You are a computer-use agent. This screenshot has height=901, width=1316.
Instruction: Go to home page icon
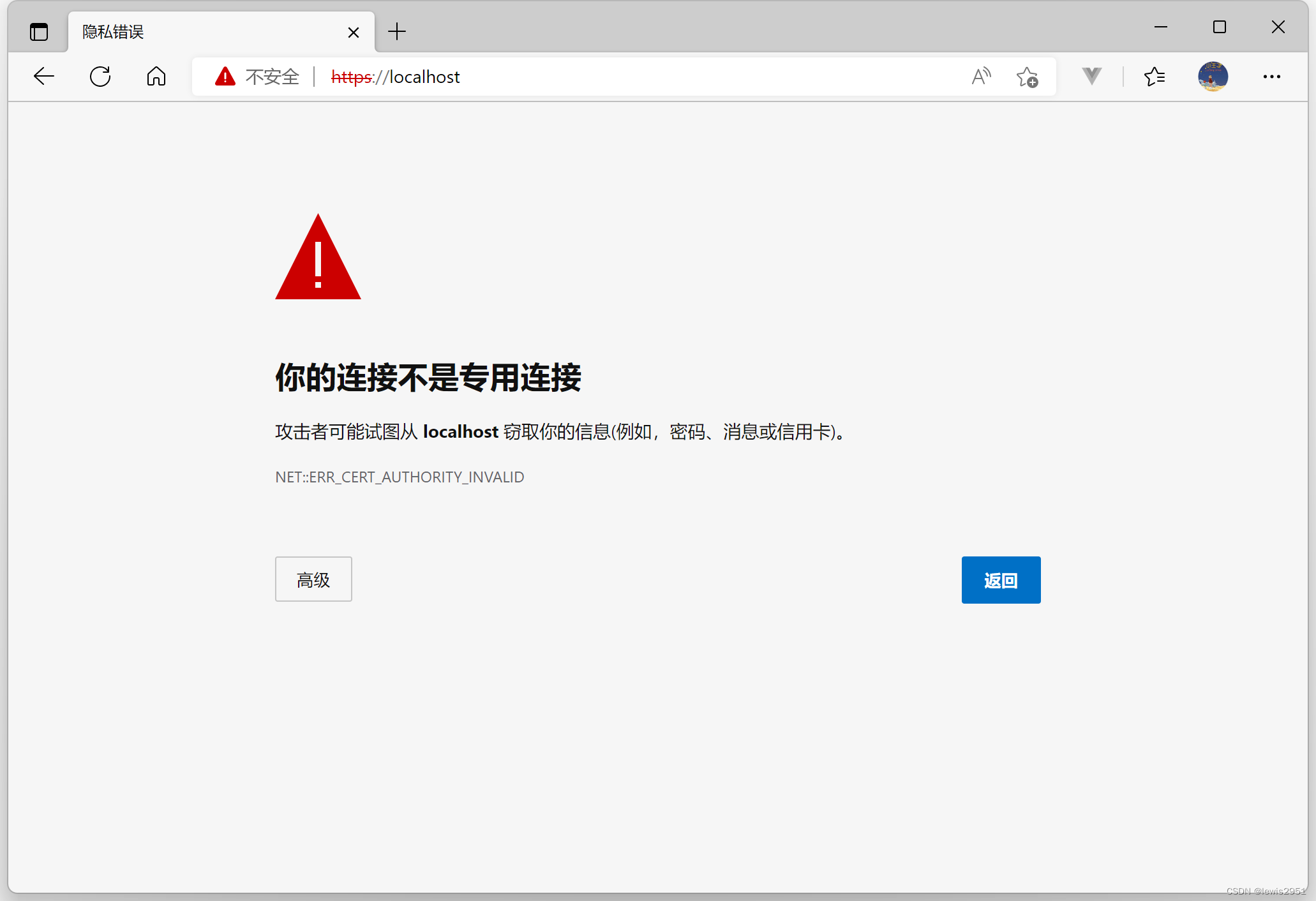tap(156, 77)
